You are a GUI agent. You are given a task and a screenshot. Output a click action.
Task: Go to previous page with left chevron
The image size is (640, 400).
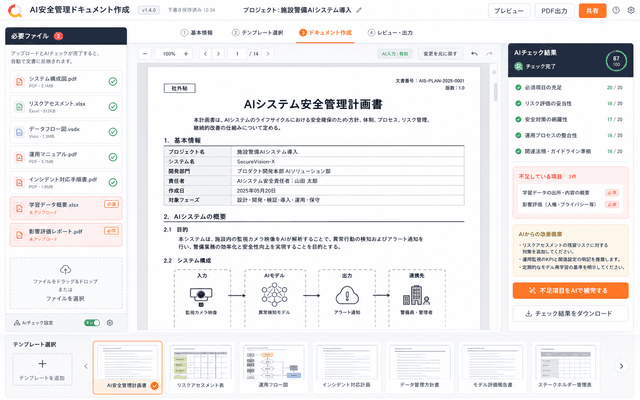point(205,53)
